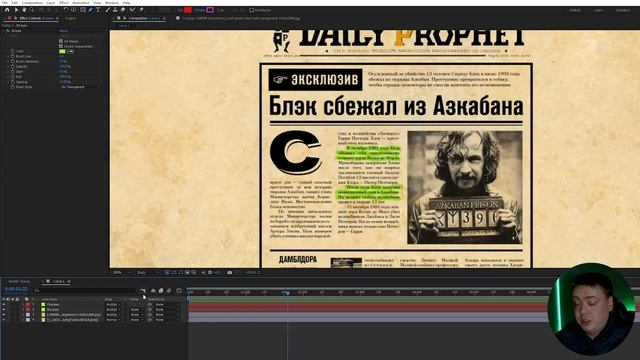Screen dimensions: 640x360
Task: Click the stopwatch next to Color
Action: coord(13,51)
